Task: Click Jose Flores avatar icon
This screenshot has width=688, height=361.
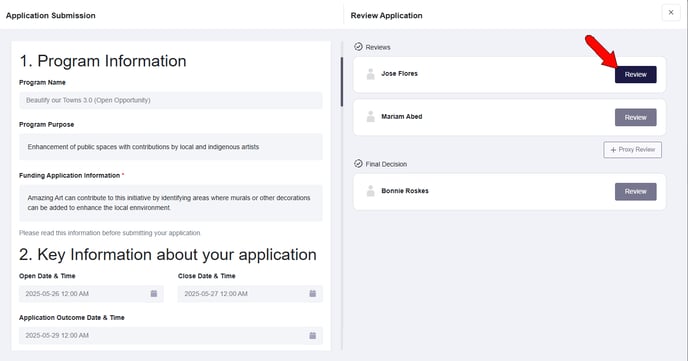Action: pos(370,74)
